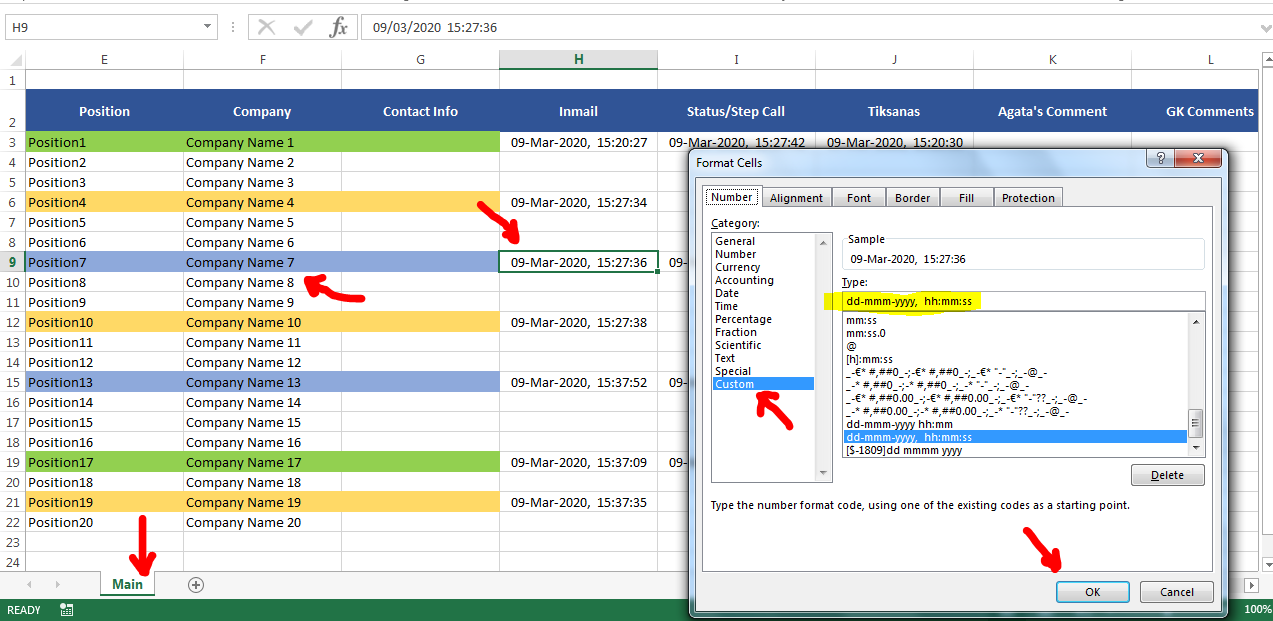Click the Position header cell
1273x621 pixels.
105,111
